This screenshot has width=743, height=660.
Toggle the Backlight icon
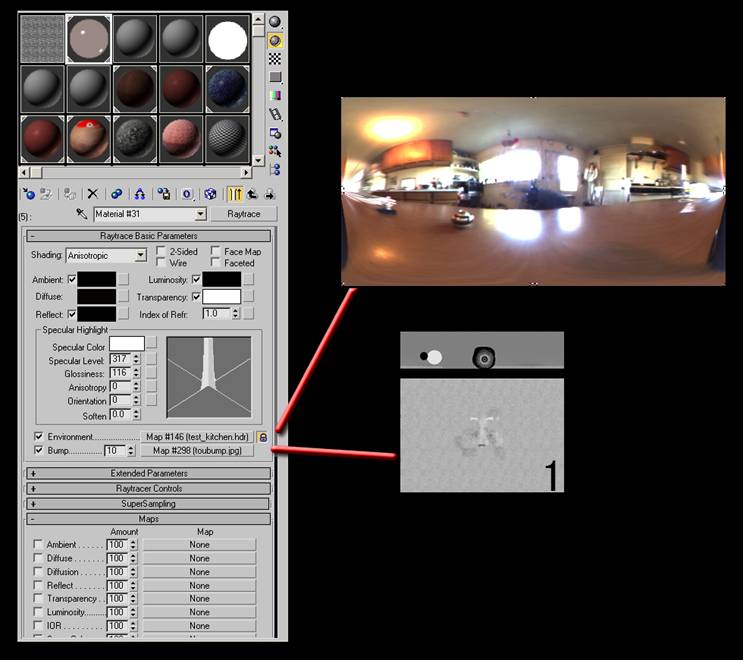coord(275,41)
